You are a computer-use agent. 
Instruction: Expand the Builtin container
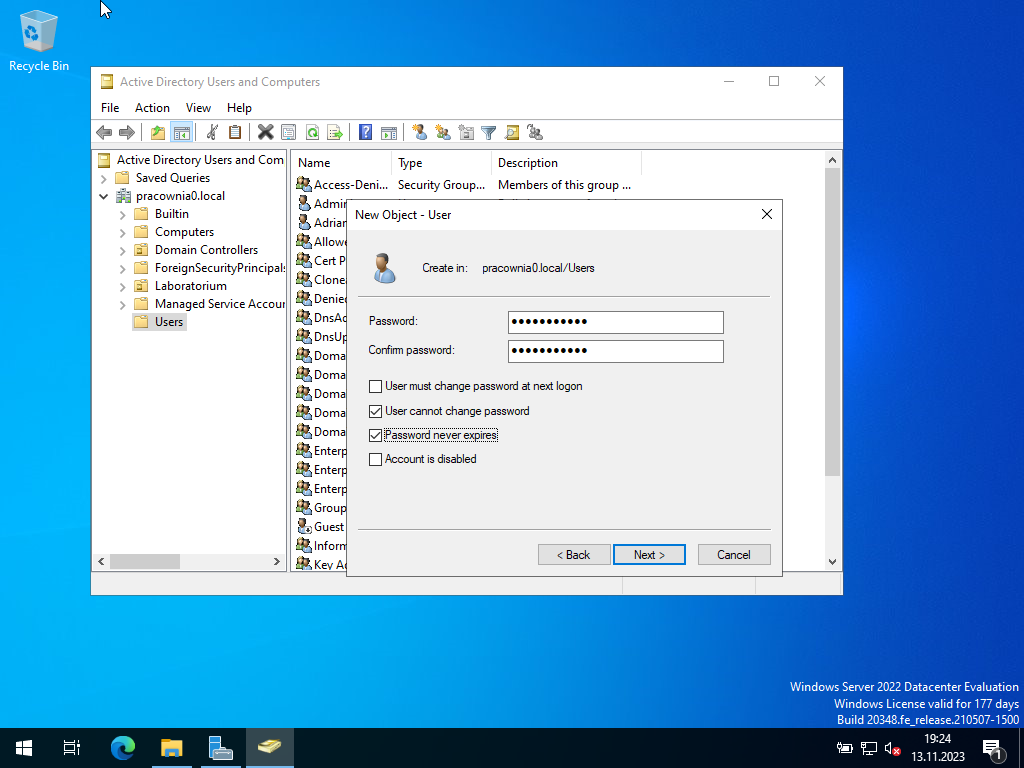tap(123, 214)
